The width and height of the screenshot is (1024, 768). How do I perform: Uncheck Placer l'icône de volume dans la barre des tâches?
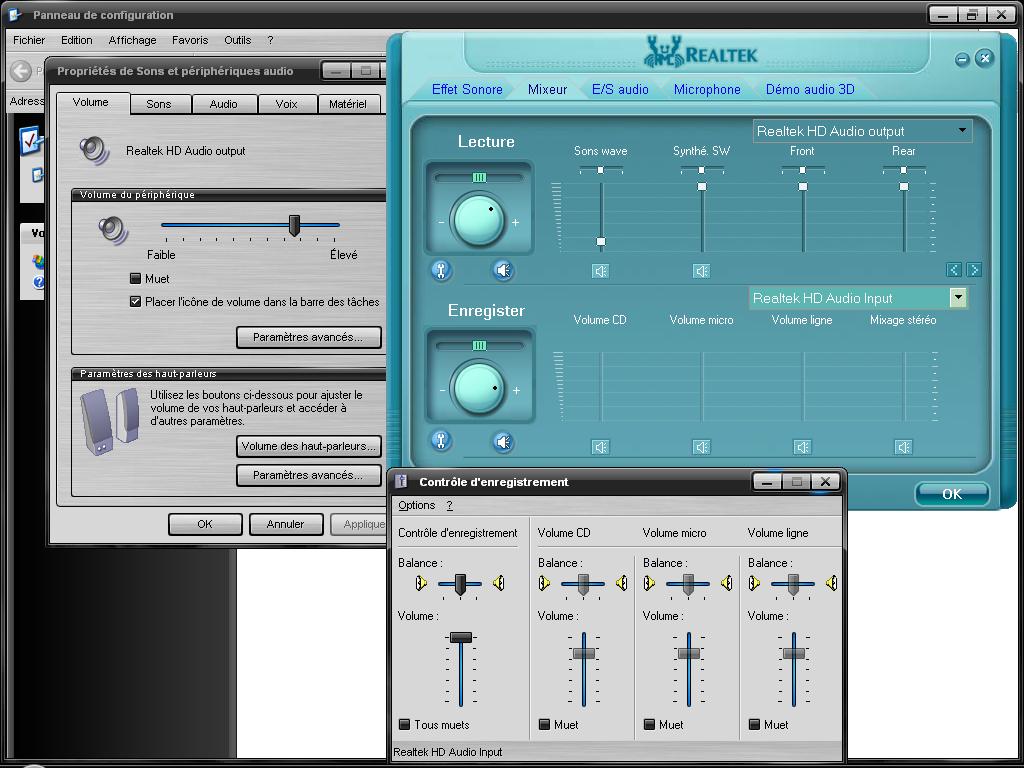[x=135, y=302]
